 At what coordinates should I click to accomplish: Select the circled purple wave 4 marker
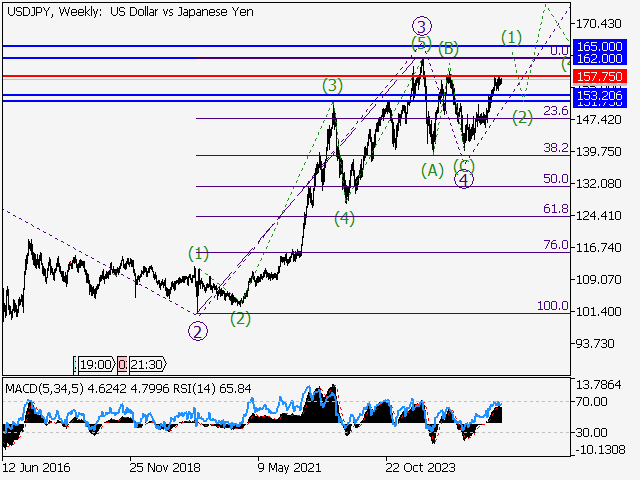pos(464,180)
